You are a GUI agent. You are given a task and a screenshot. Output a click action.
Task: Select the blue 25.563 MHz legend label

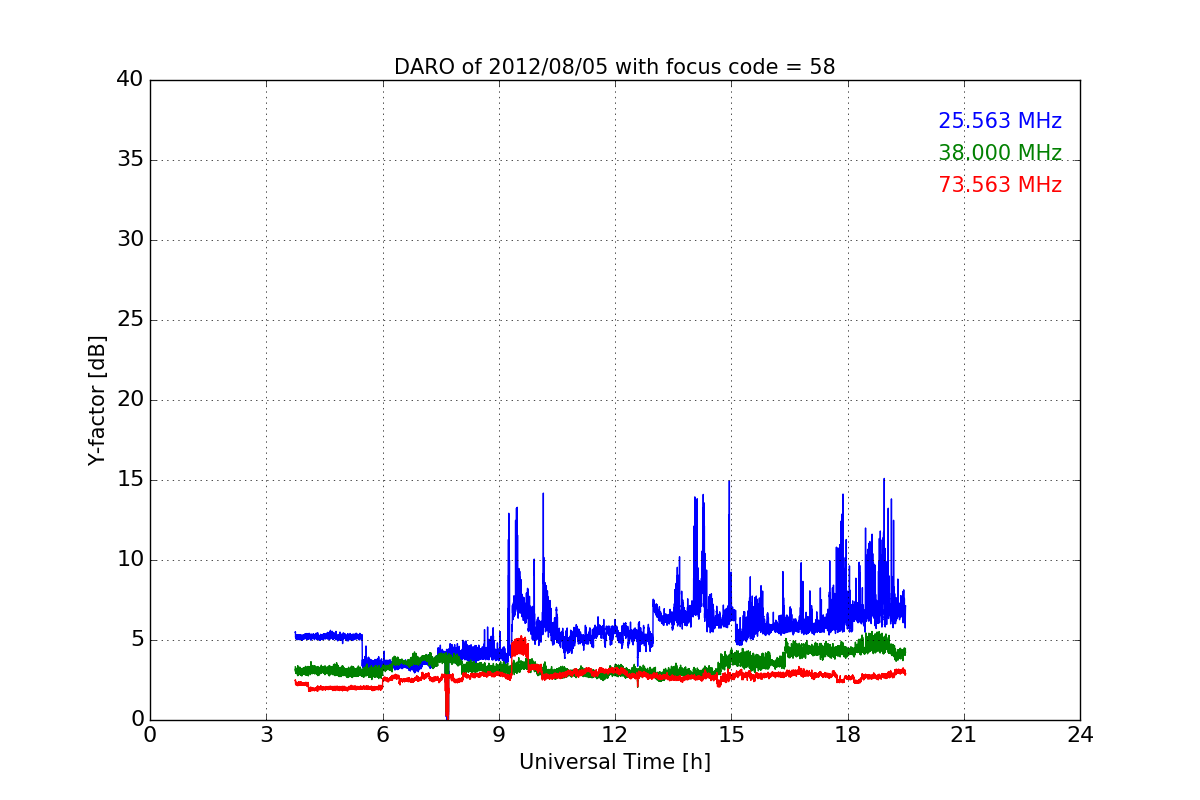(x=1000, y=121)
